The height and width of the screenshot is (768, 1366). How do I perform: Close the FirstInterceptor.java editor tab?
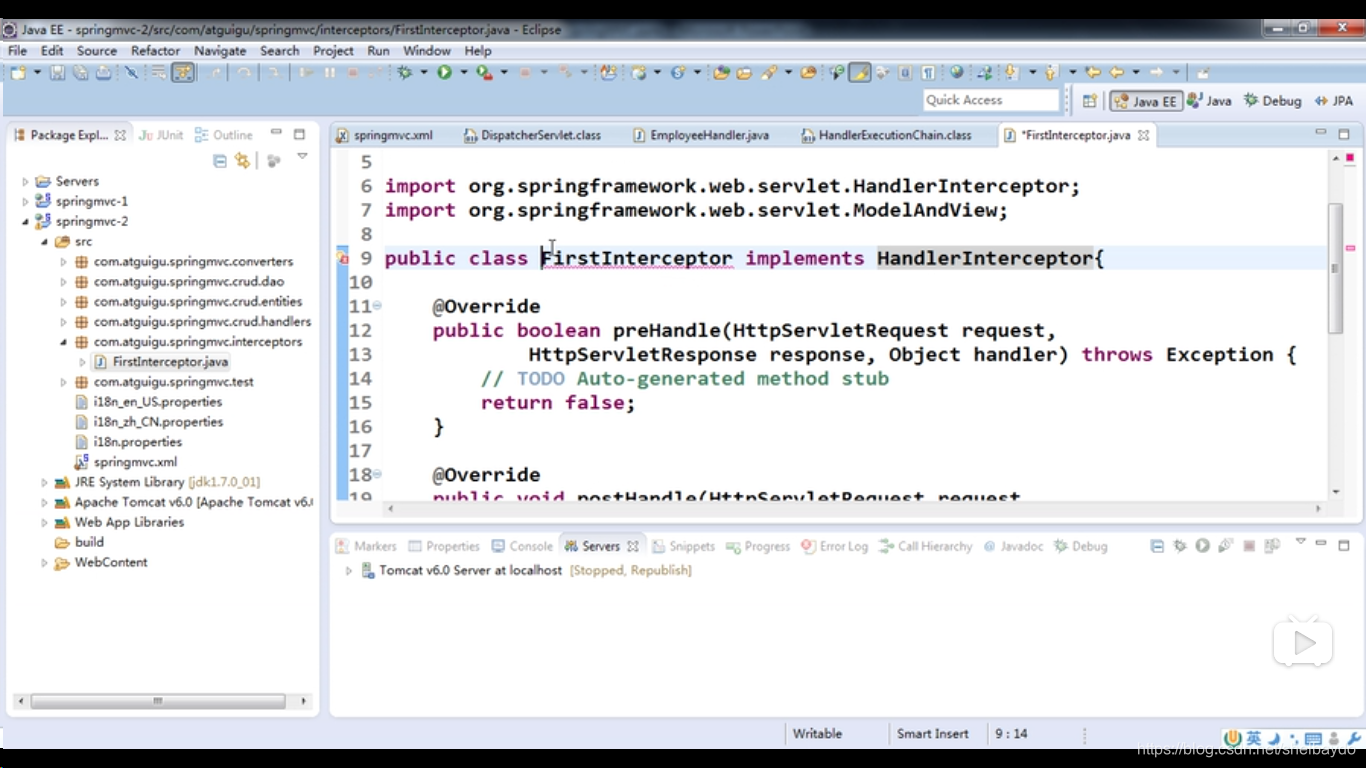pyautogui.click(x=1143, y=135)
